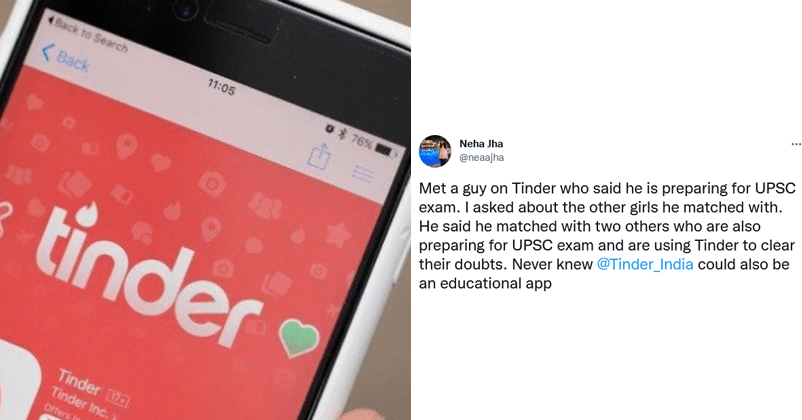
Task: Click the large tinder logo text
Action: 148,274
